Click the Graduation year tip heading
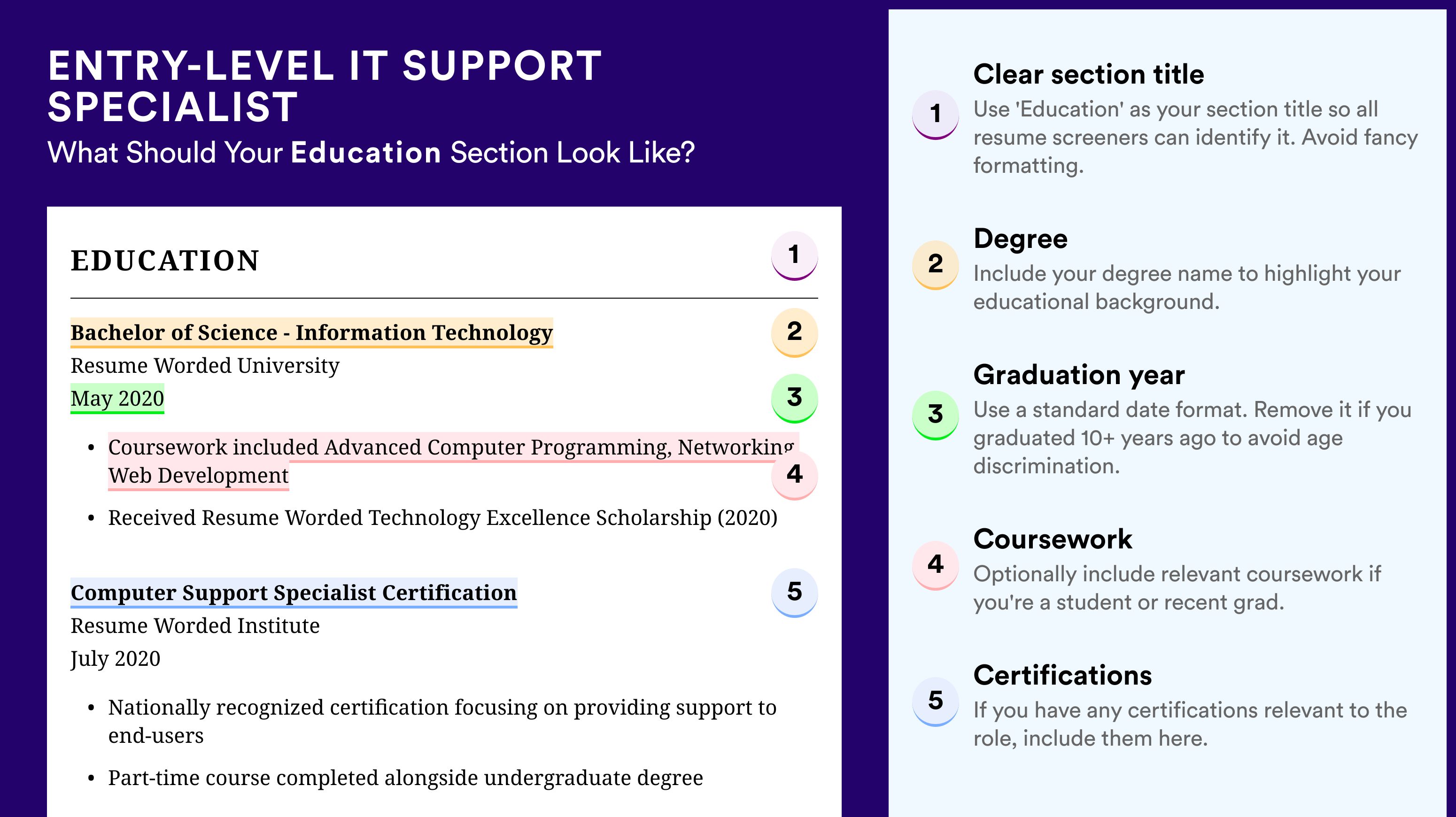This screenshot has height=817, width=1456. (1079, 375)
